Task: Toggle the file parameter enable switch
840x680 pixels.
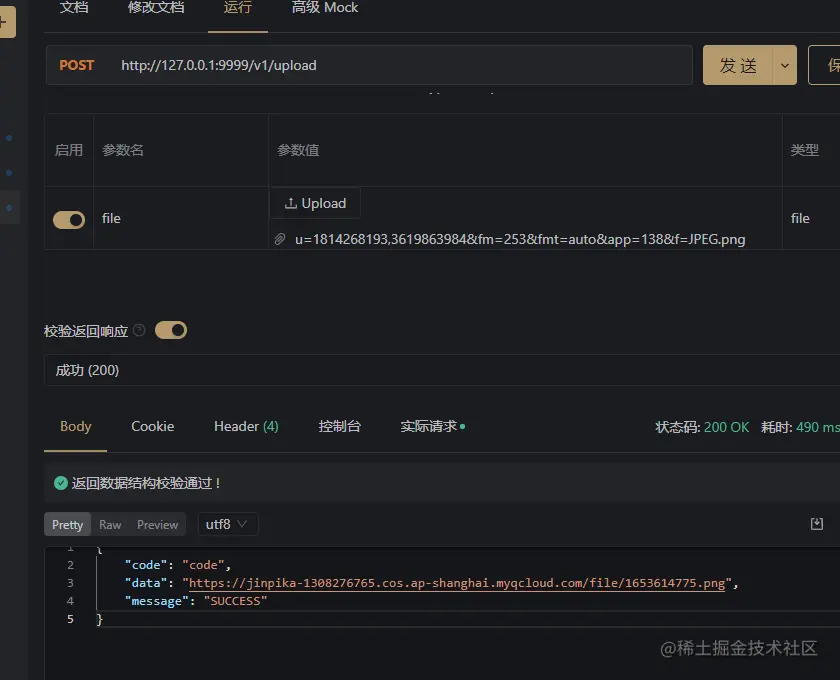Action: (x=69, y=219)
